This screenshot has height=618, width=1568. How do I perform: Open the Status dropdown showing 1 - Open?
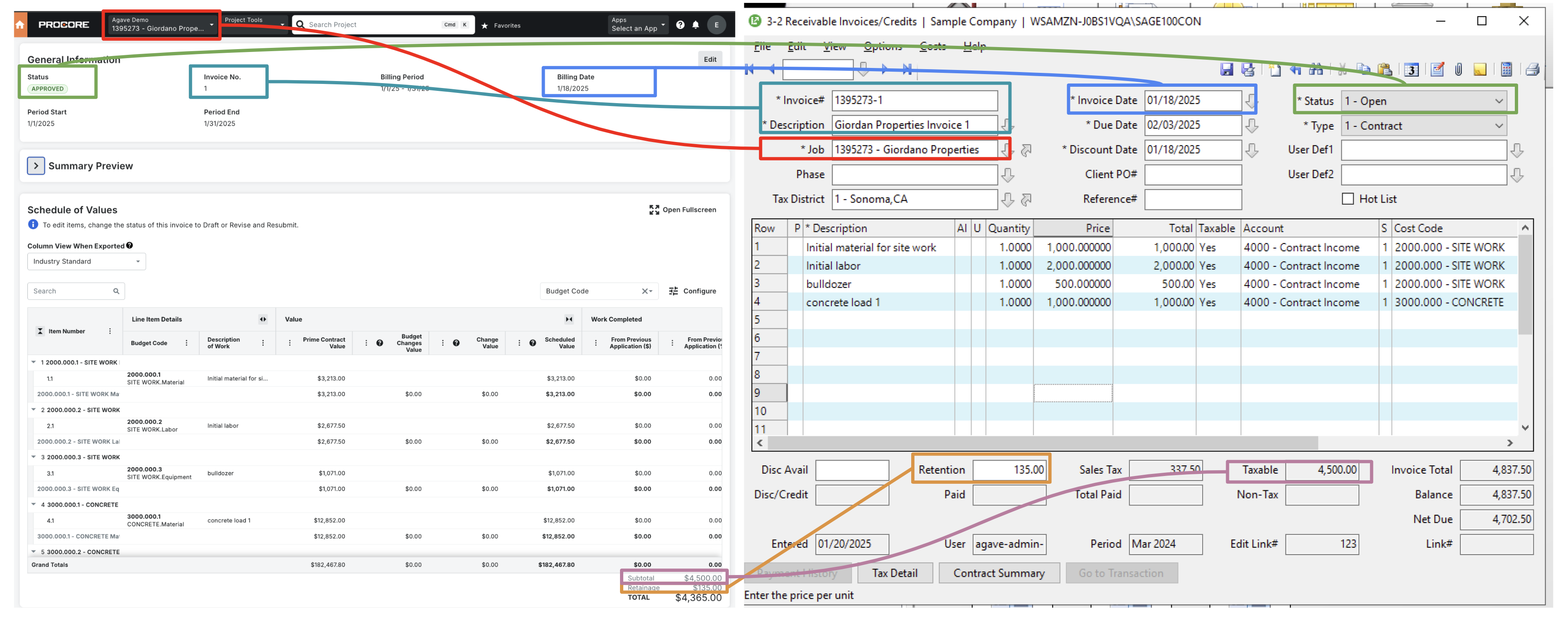click(1424, 101)
